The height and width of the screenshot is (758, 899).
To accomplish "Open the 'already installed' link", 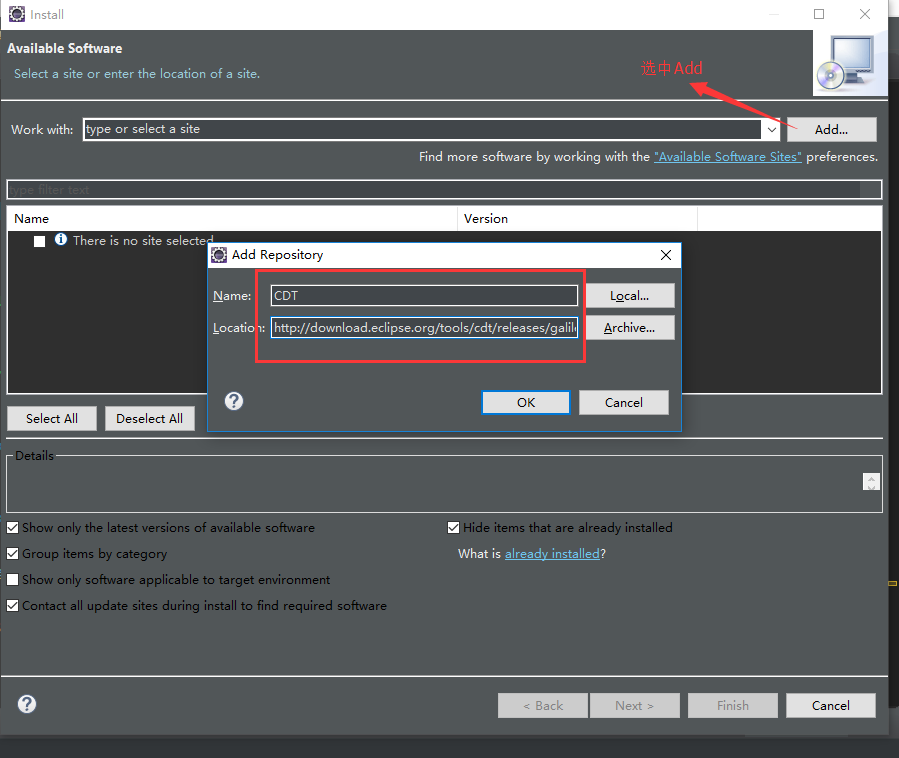I will point(552,554).
